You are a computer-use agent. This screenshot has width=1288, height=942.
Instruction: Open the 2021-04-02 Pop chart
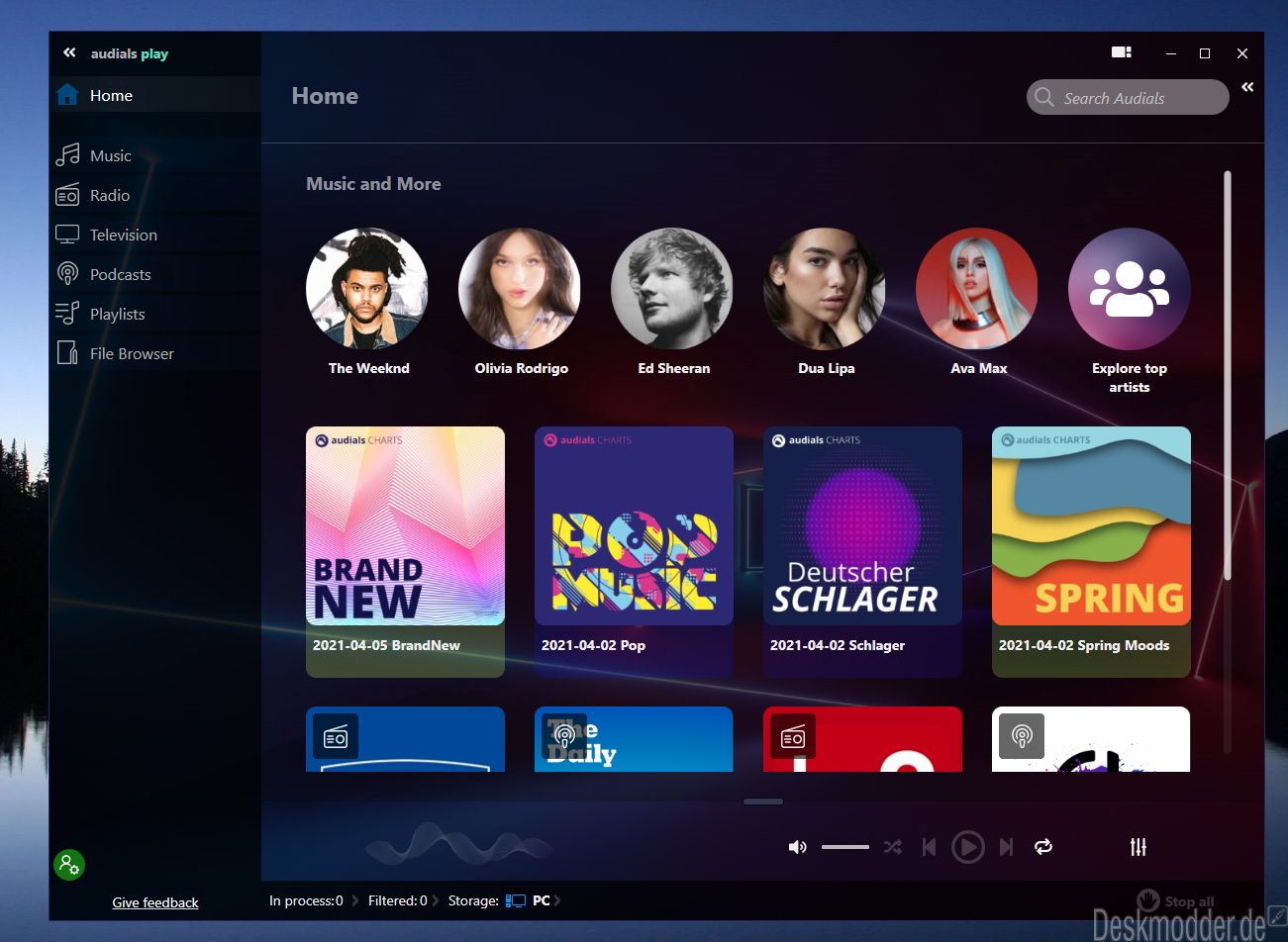[634, 551]
